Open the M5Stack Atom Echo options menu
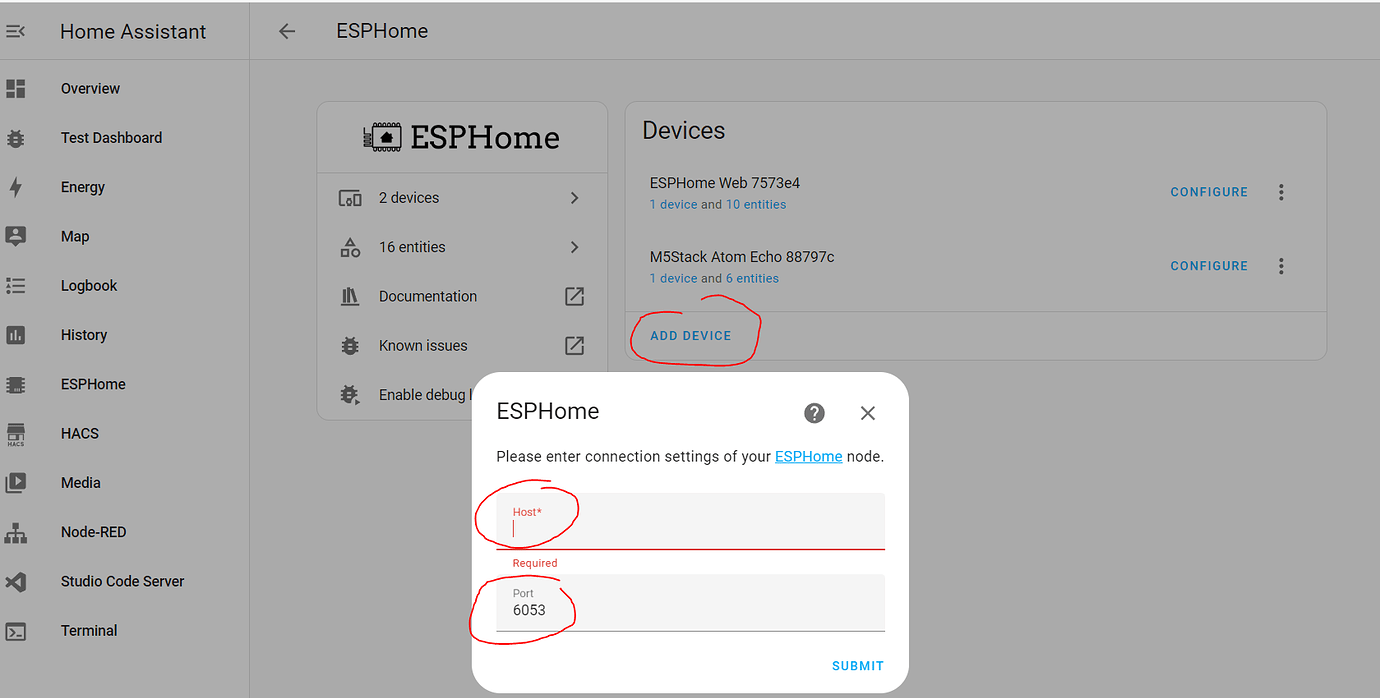1380x698 pixels. [1281, 266]
